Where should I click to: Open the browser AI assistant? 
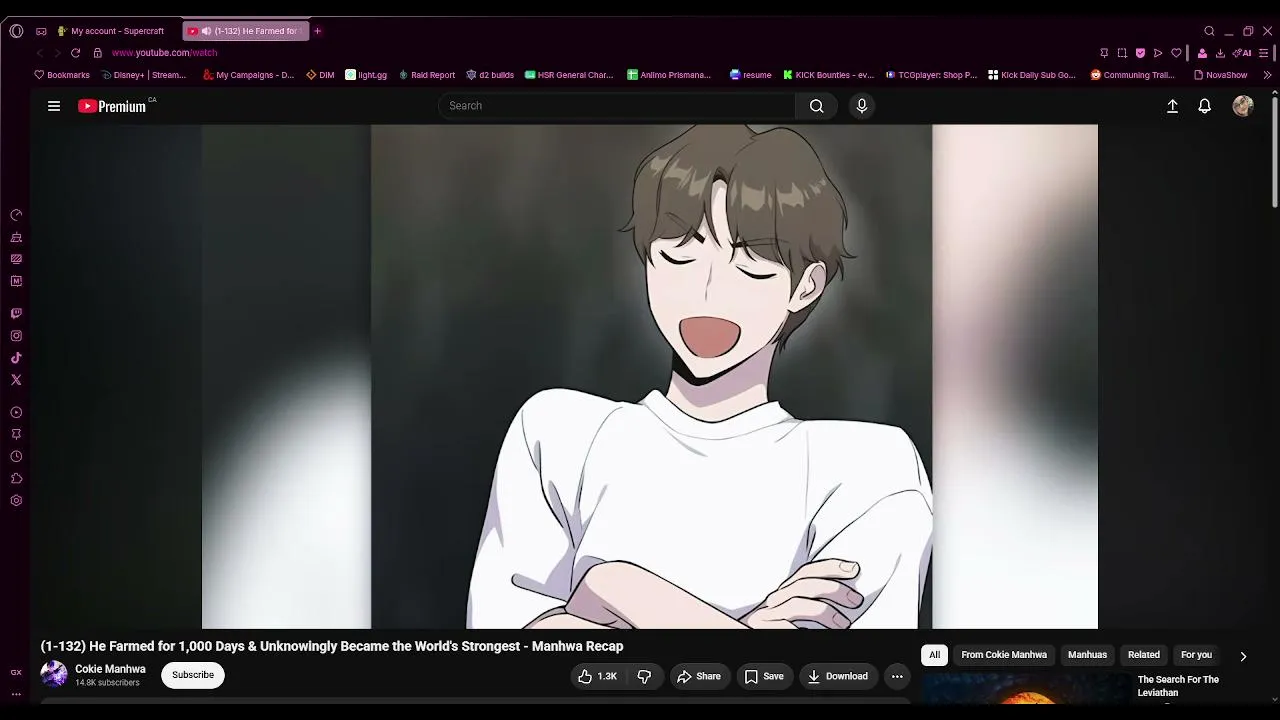pyautogui.click(x=1242, y=53)
